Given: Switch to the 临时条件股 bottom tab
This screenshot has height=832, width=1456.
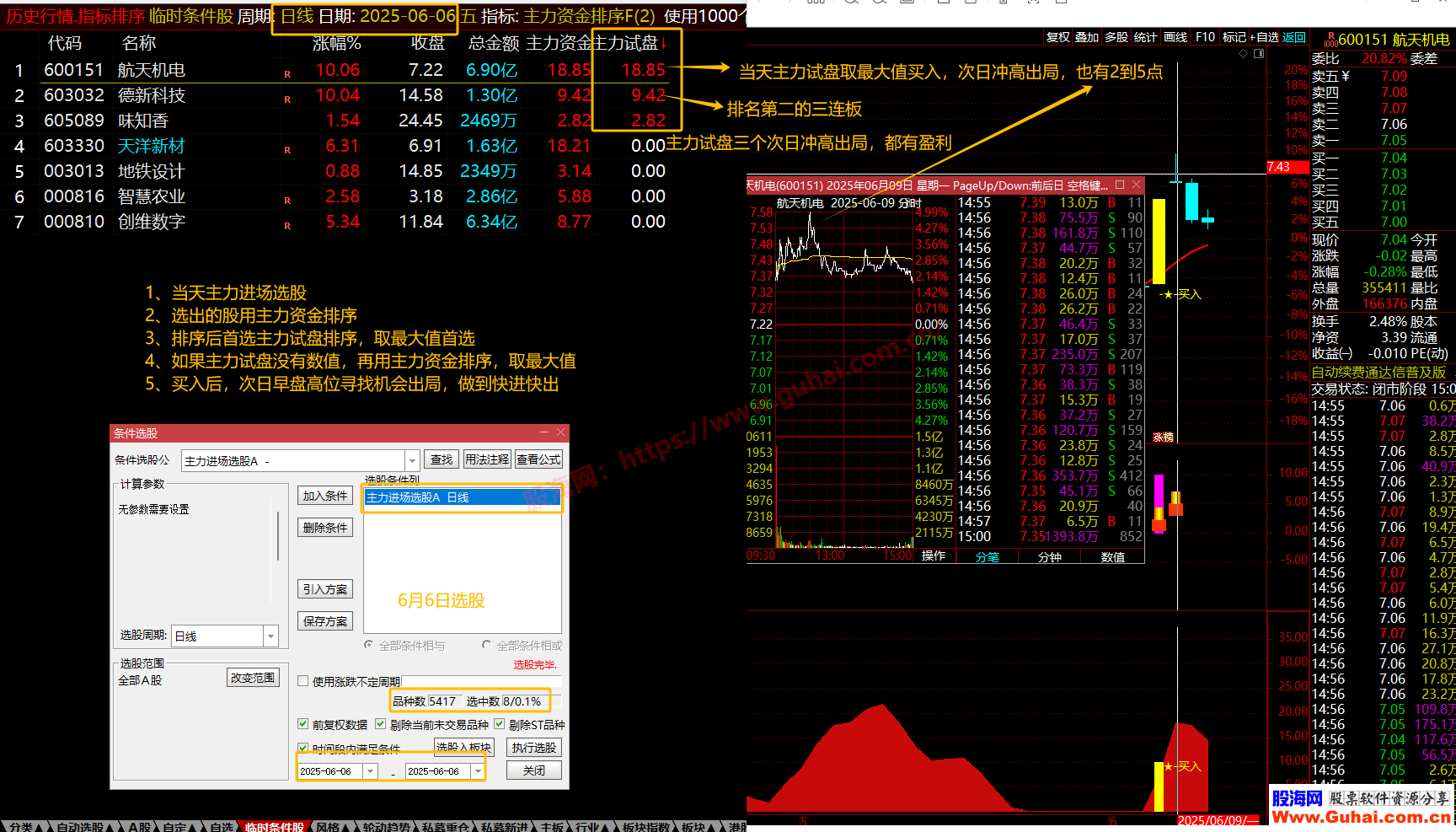Looking at the screenshot, I should 275,826.
